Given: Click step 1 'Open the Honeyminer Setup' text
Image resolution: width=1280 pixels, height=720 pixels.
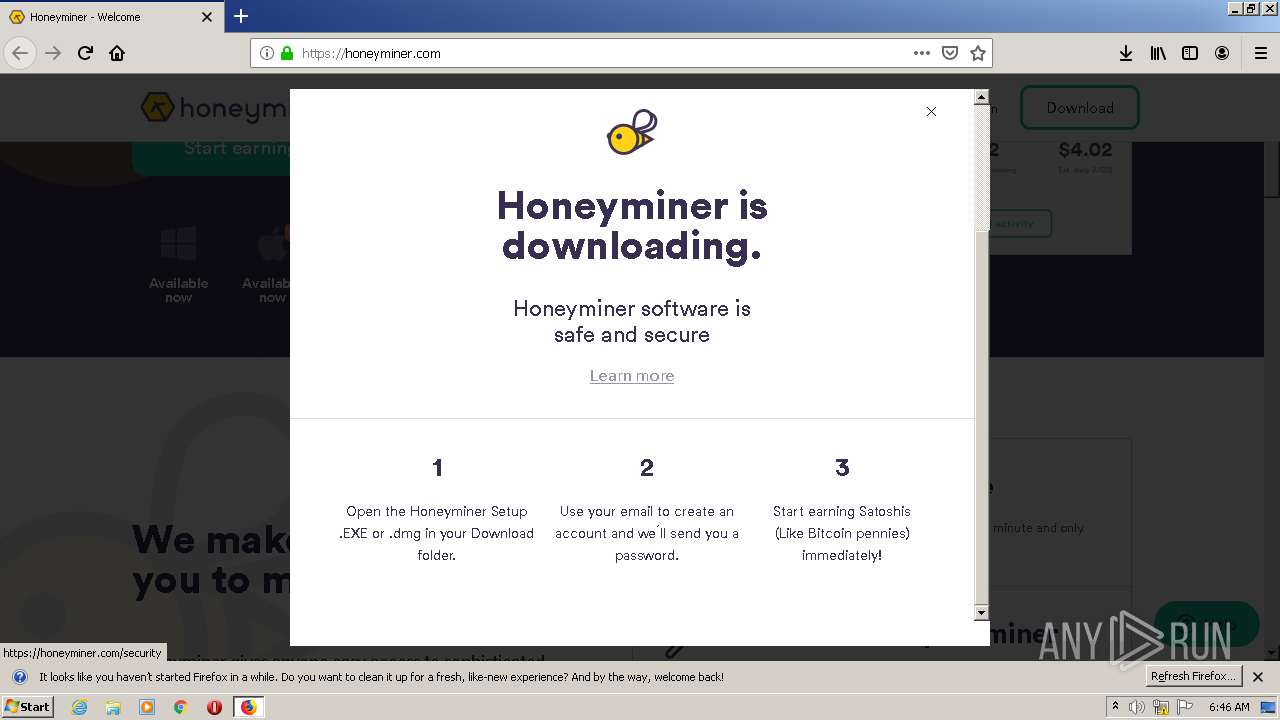Looking at the screenshot, I should (437, 533).
